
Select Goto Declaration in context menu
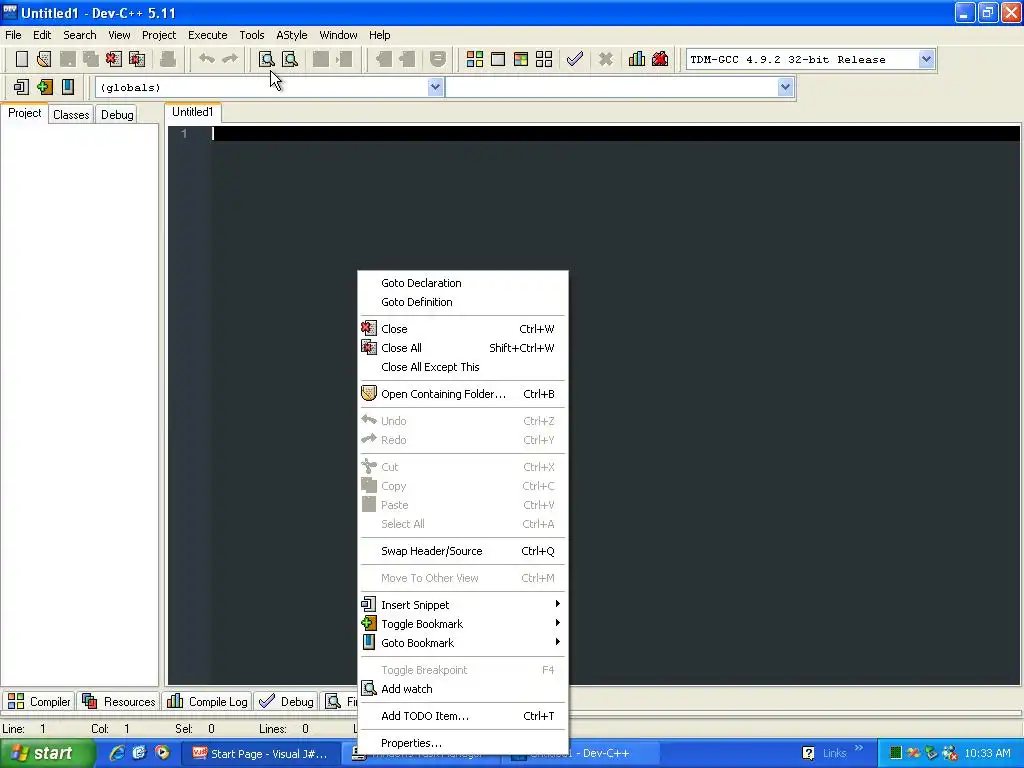coord(462,283)
